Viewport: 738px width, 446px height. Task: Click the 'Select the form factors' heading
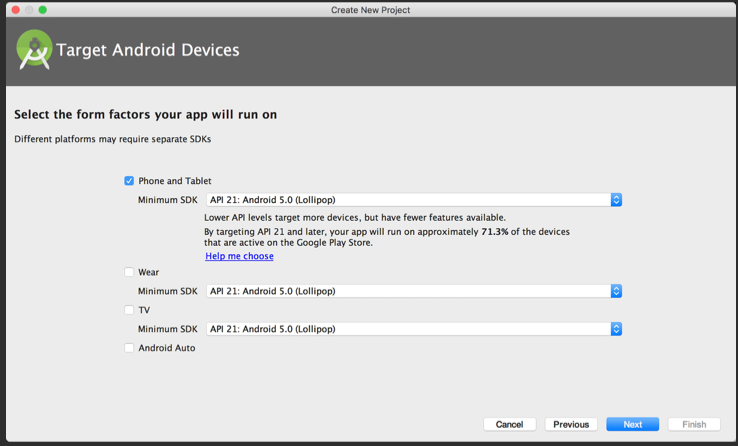(x=145, y=115)
